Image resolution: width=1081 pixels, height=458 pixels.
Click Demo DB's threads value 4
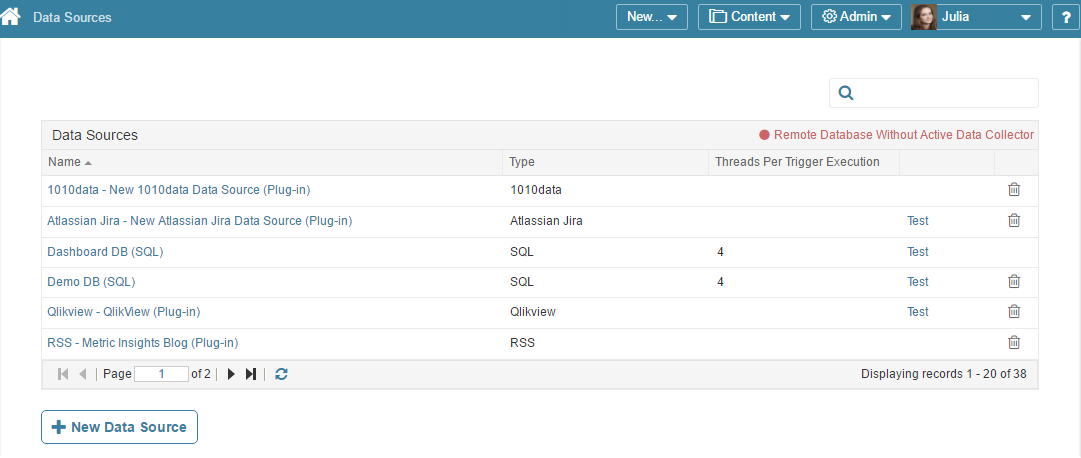click(720, 281)
